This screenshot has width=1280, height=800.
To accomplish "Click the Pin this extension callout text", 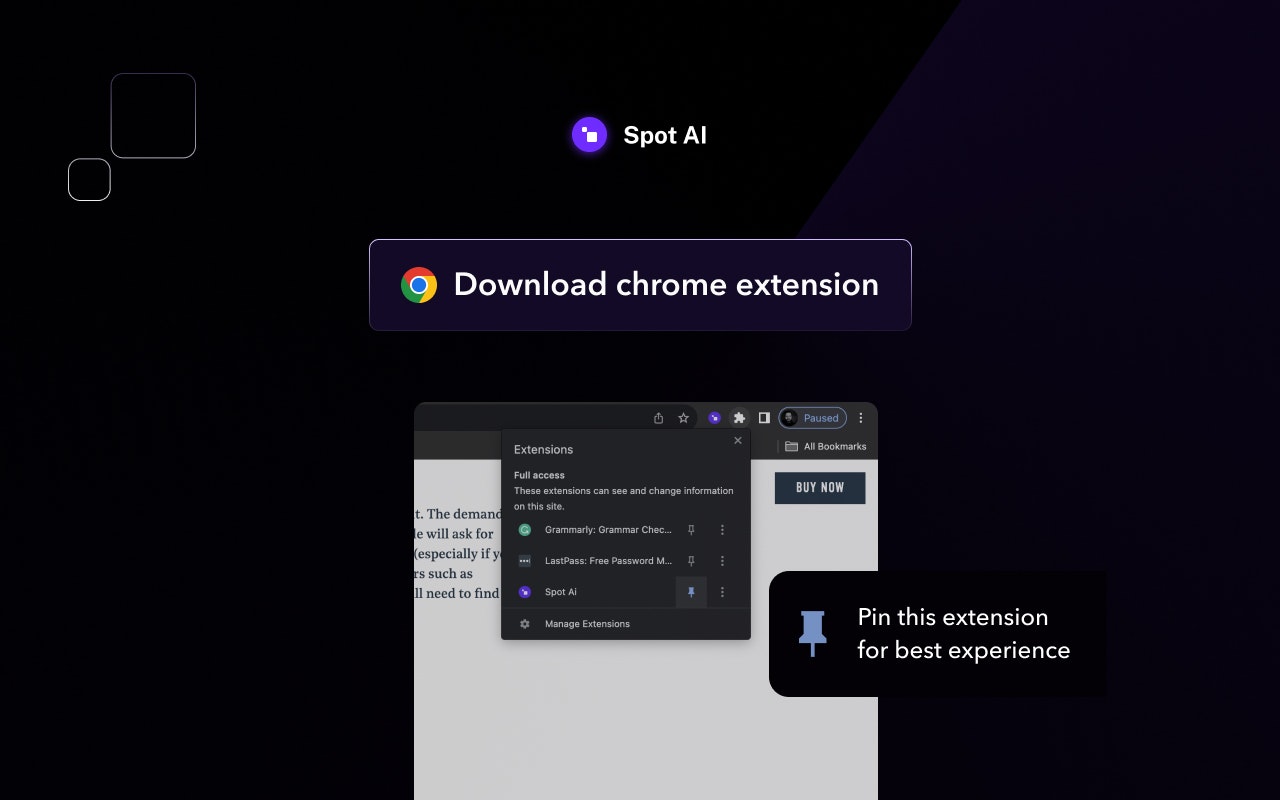I will pos(964,634).
